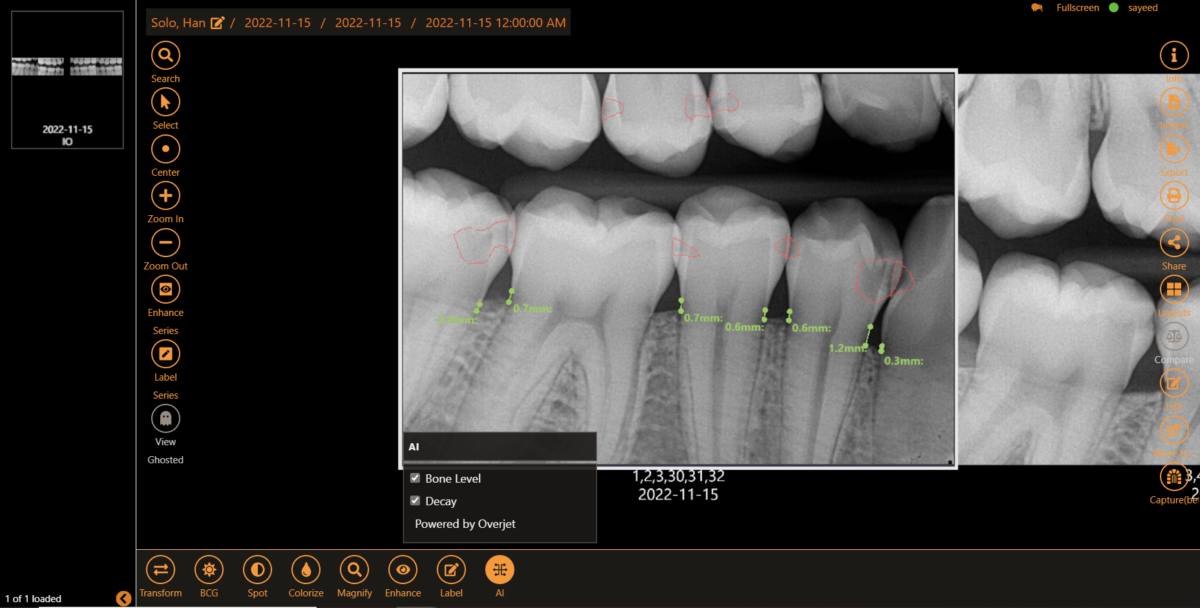Uncheck the Bone Level option

click(x=415, y=477)
